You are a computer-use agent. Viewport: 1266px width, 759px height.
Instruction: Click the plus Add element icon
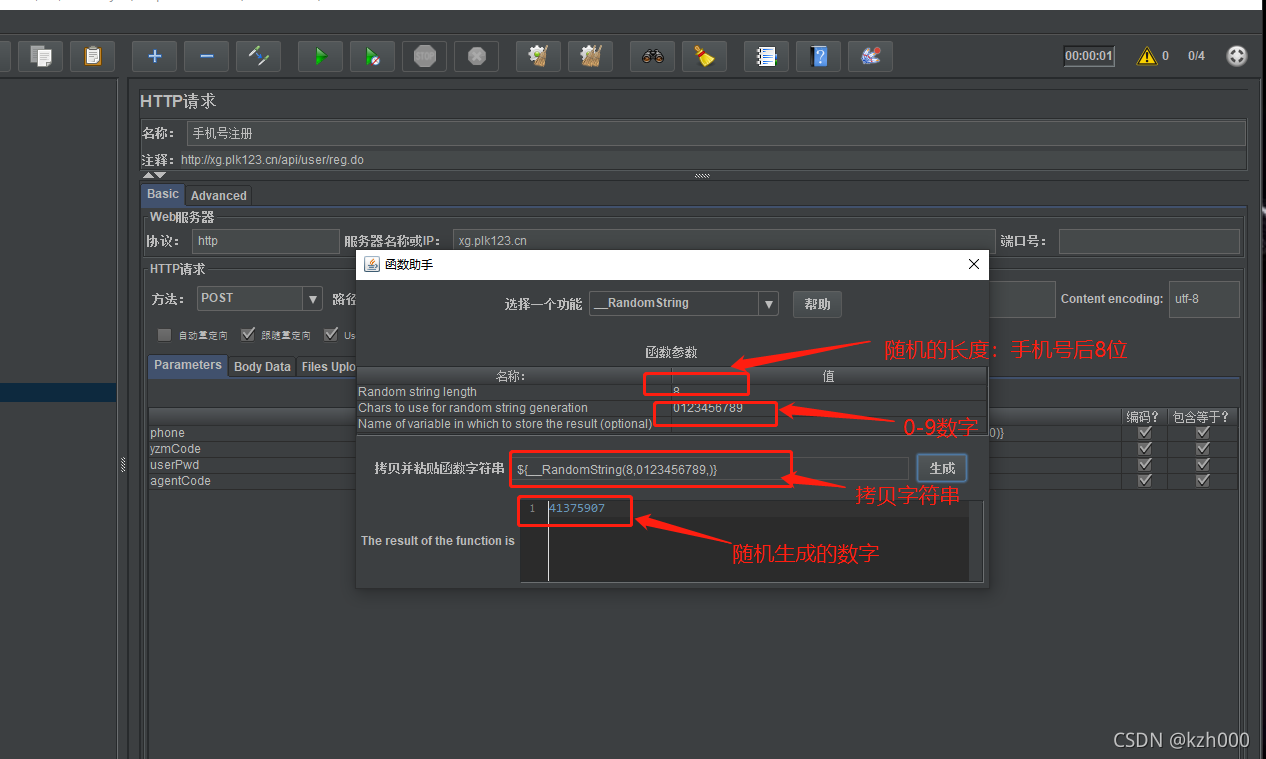click(154, 56)
